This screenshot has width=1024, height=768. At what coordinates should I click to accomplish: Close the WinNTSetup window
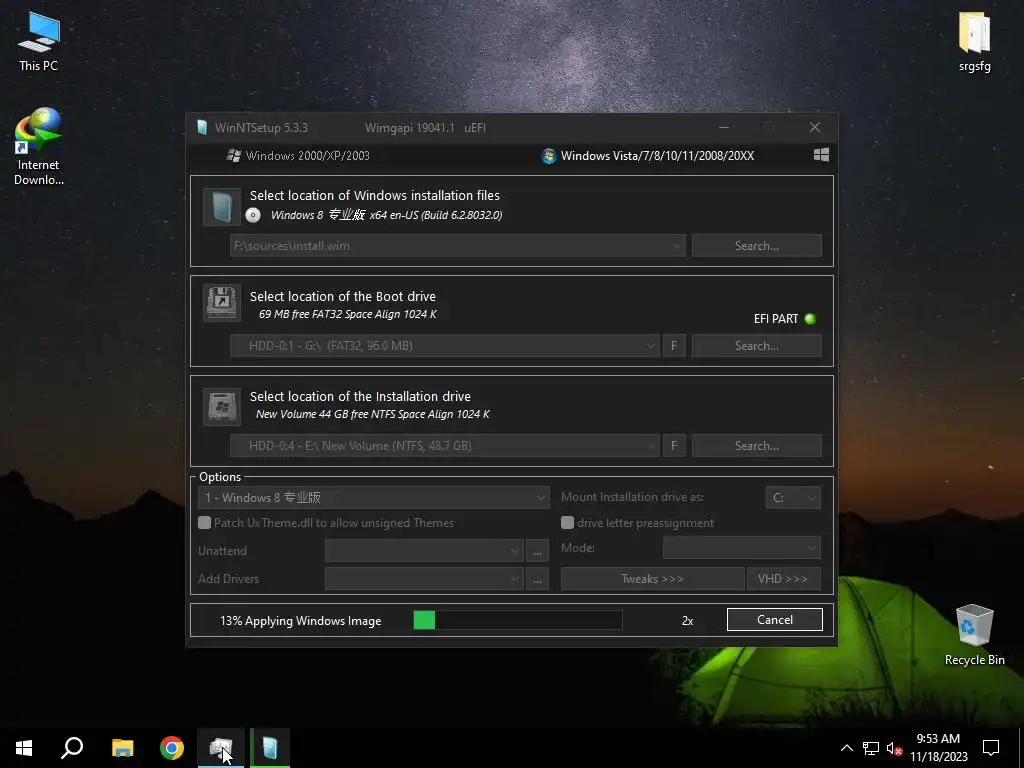[x=814, y=127]
